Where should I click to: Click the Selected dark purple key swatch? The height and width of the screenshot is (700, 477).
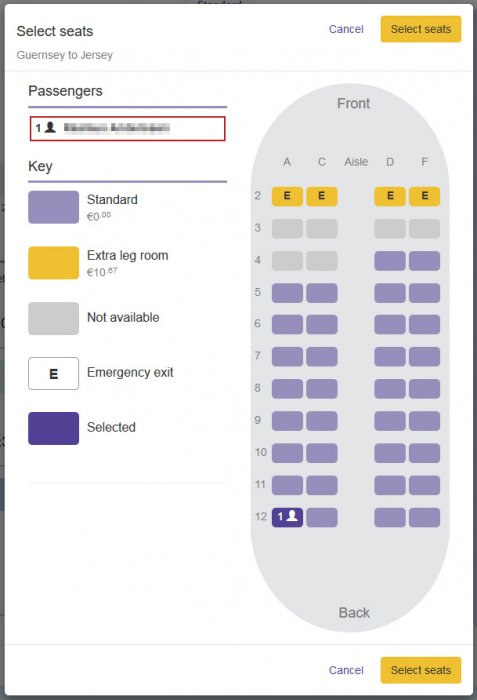tap(54, 429)
